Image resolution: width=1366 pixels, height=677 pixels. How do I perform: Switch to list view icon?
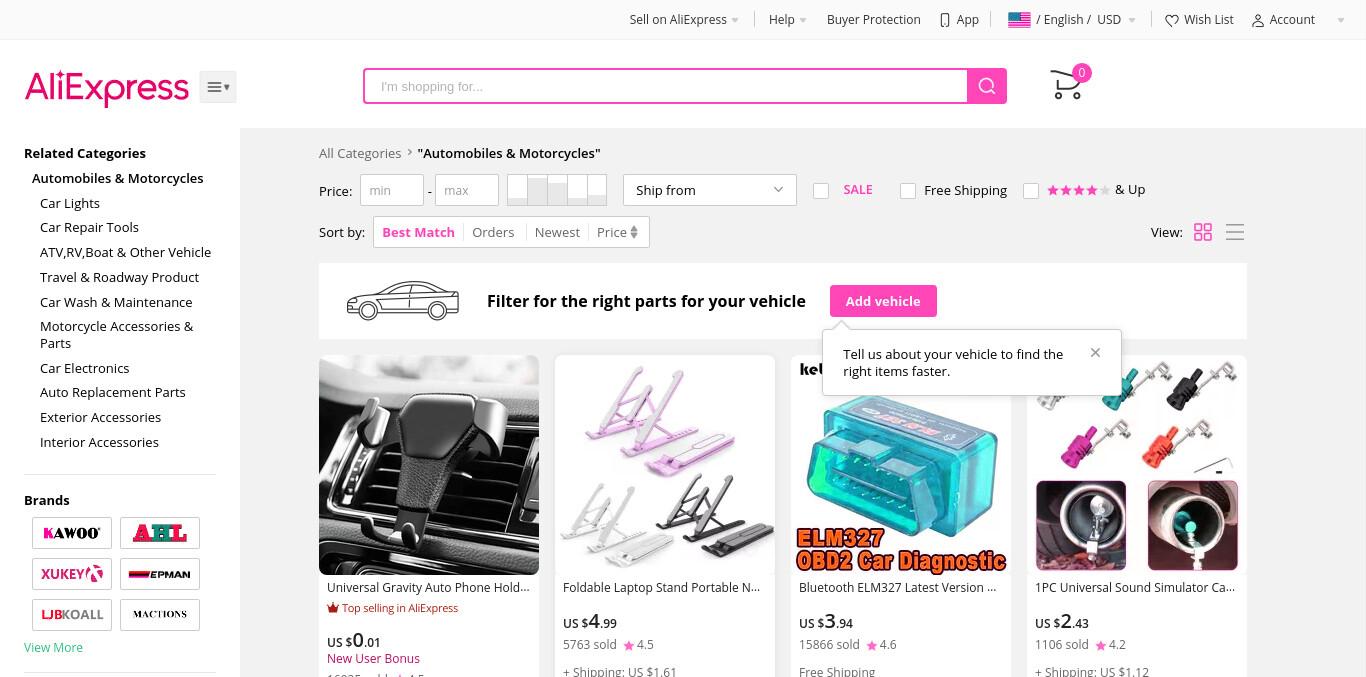point(1235,232)
